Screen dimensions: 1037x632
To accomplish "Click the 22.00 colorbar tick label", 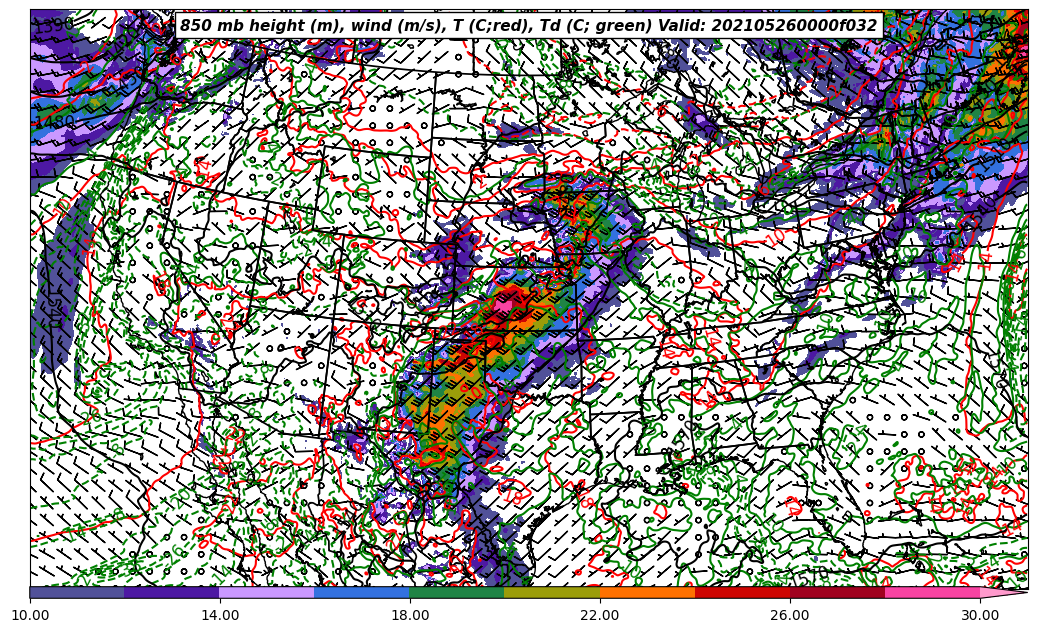I will coord(600,615).
